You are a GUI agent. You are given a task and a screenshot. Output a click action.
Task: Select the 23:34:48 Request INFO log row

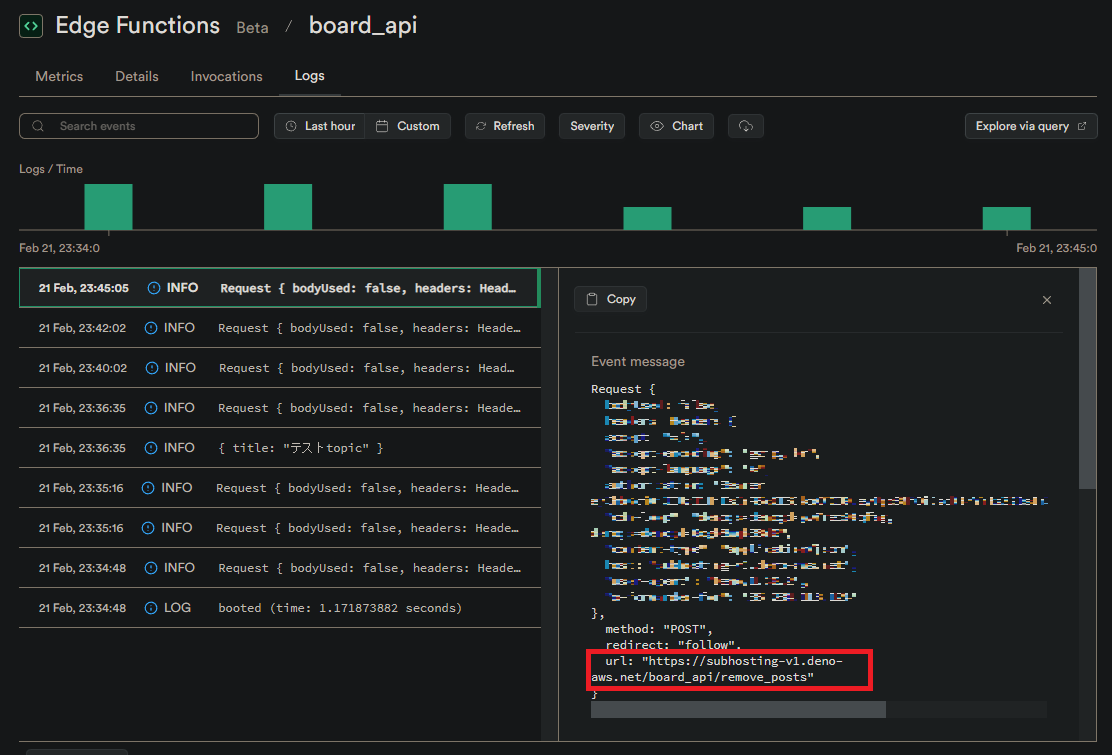coord(279,568)
